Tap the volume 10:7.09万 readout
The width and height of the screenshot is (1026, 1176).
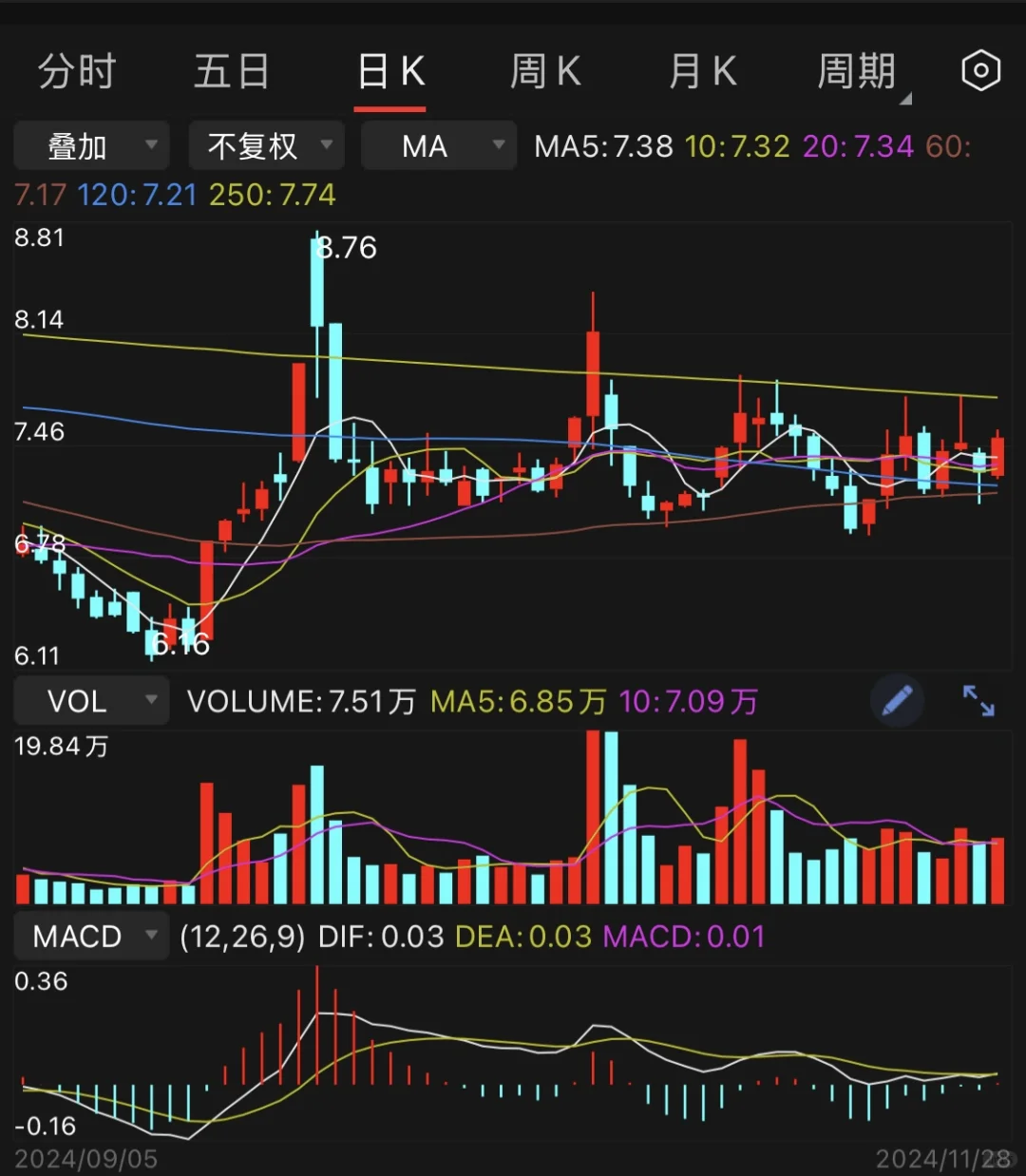coord(689,702)
